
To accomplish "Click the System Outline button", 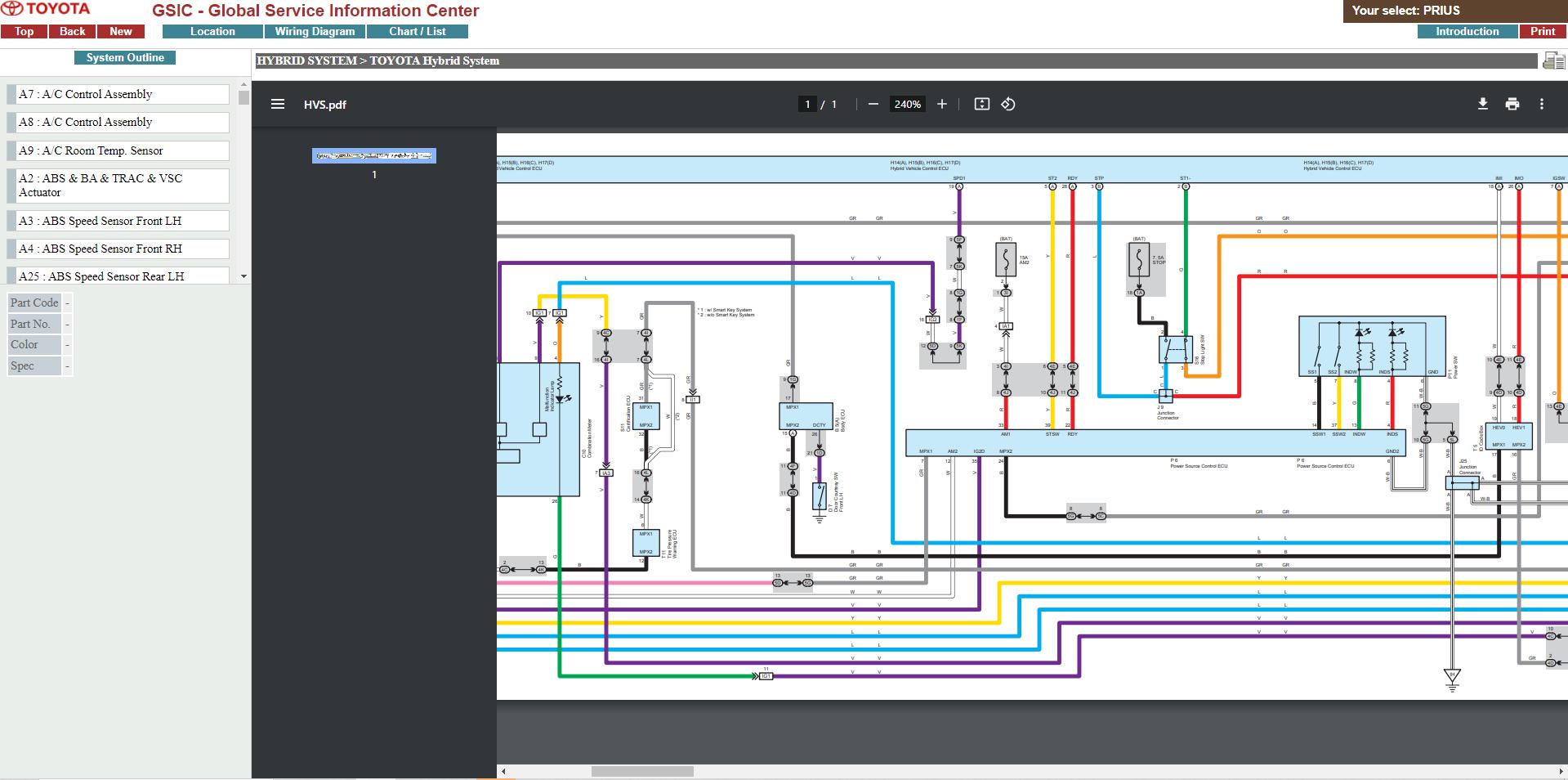I will 125,58.
